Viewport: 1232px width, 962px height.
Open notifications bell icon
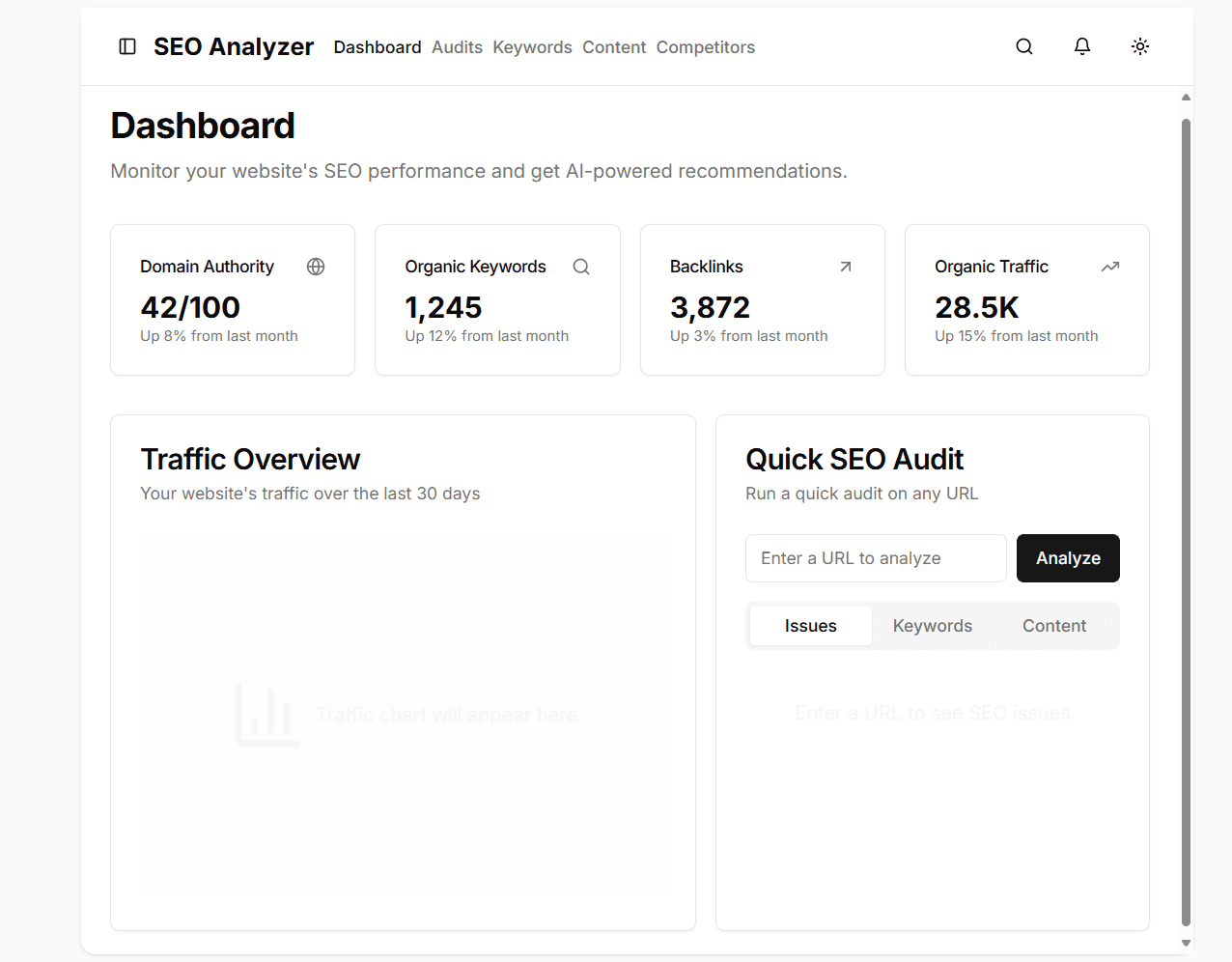click(1082, 46)
